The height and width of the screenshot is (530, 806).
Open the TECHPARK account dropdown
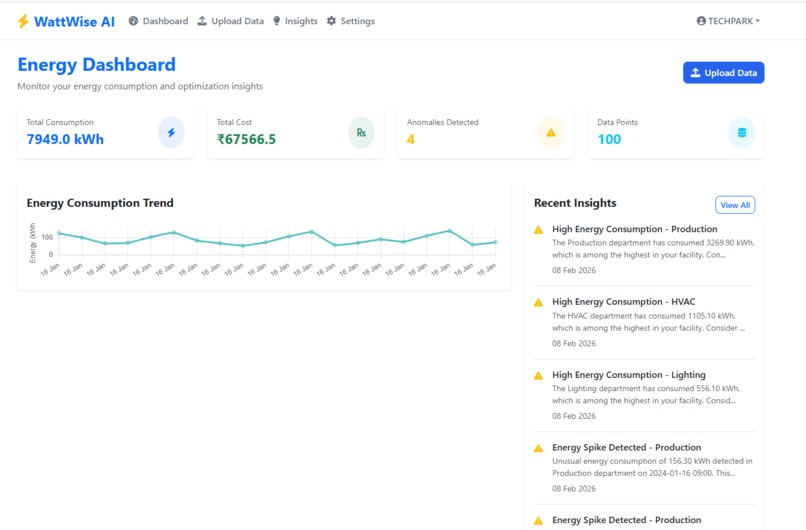point(728,21)
